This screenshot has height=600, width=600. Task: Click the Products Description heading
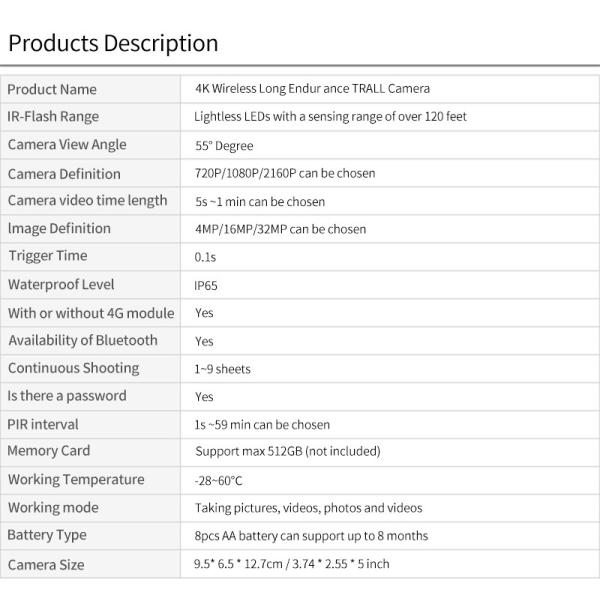(x=113, y=43)
